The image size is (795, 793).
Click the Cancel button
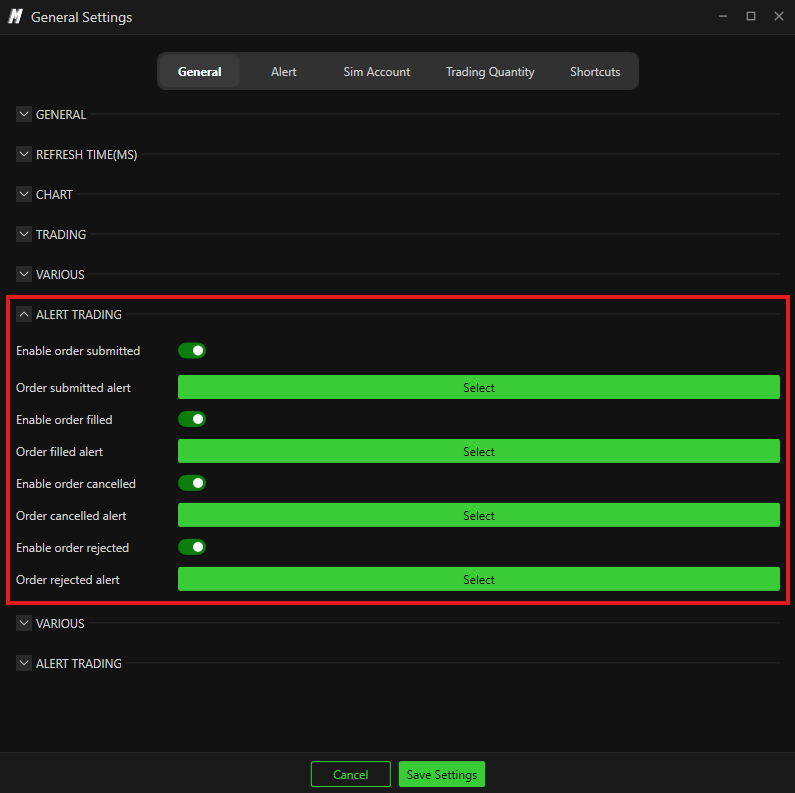click(350, 774)
